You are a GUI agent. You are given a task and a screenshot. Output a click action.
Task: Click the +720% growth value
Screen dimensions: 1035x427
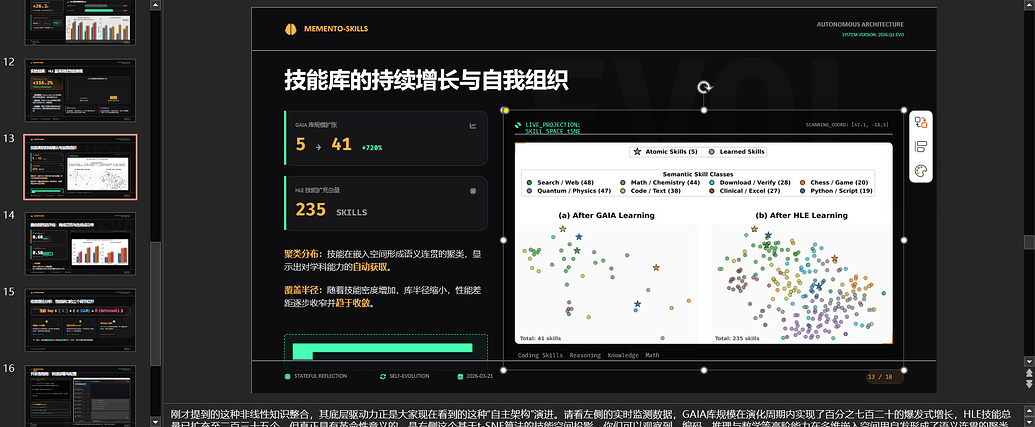[372, 148]
